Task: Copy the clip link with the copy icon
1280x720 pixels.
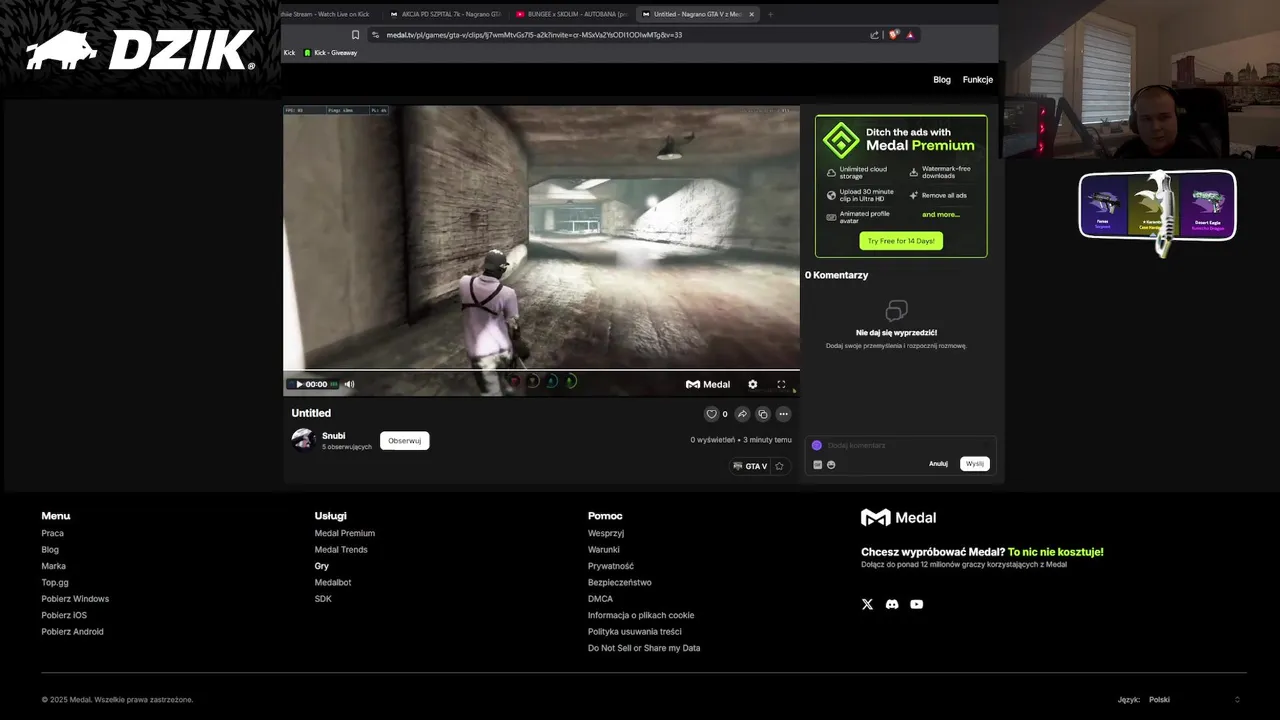Action: [763, 414]
